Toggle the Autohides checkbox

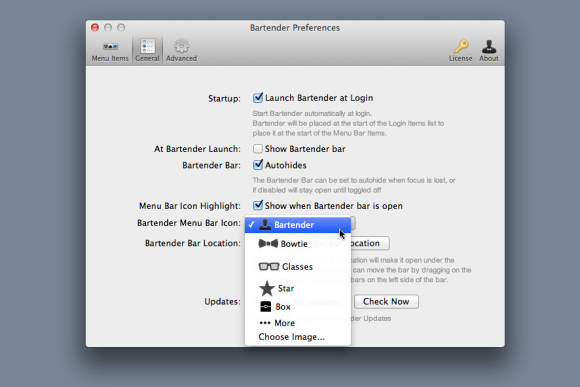coord(258,165)
